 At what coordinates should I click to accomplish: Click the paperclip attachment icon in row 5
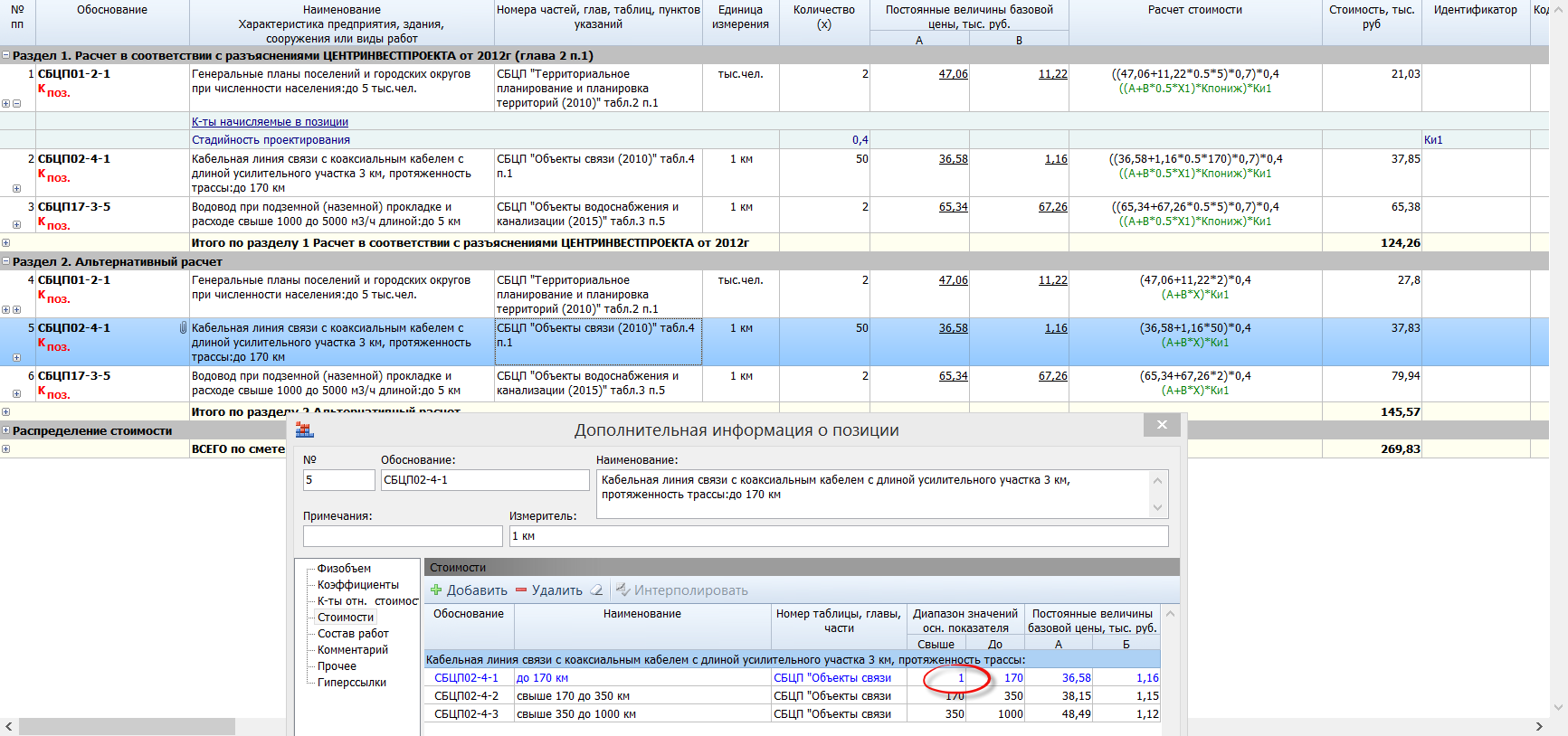(x=183, y=328)
